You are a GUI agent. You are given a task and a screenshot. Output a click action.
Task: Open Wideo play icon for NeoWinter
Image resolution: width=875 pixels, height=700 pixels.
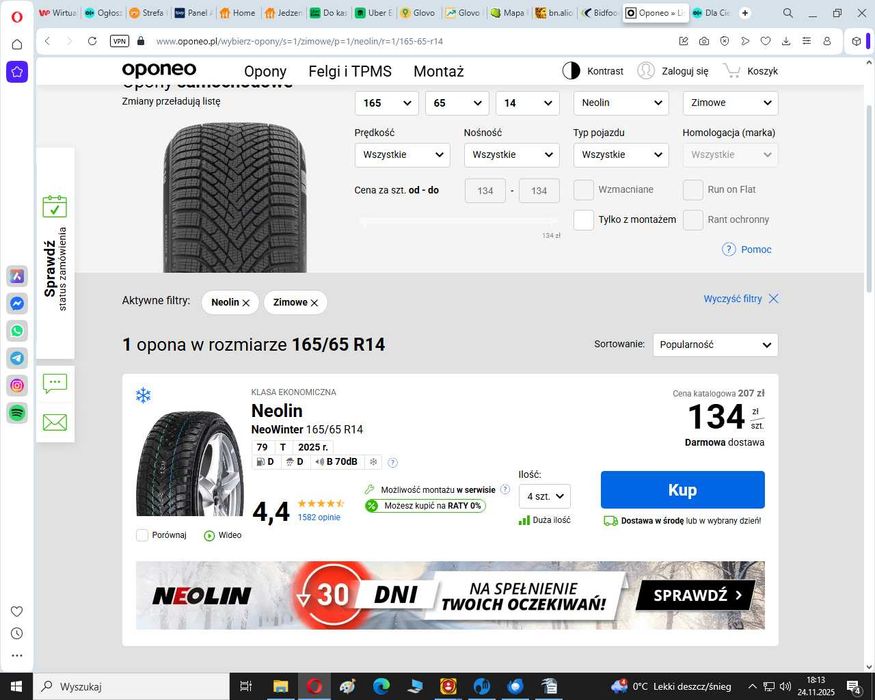pyautogui.click(x=209, y=535)
